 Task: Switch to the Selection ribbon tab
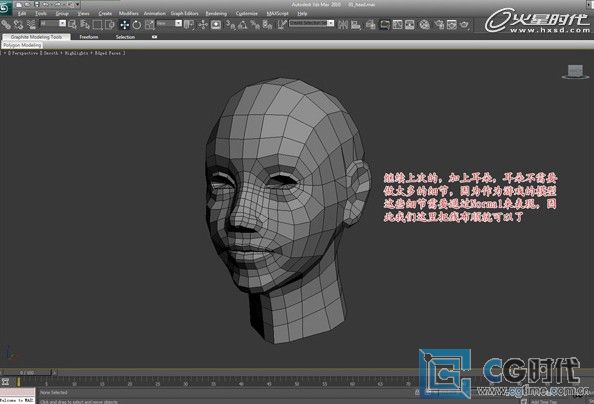point(125,37)
